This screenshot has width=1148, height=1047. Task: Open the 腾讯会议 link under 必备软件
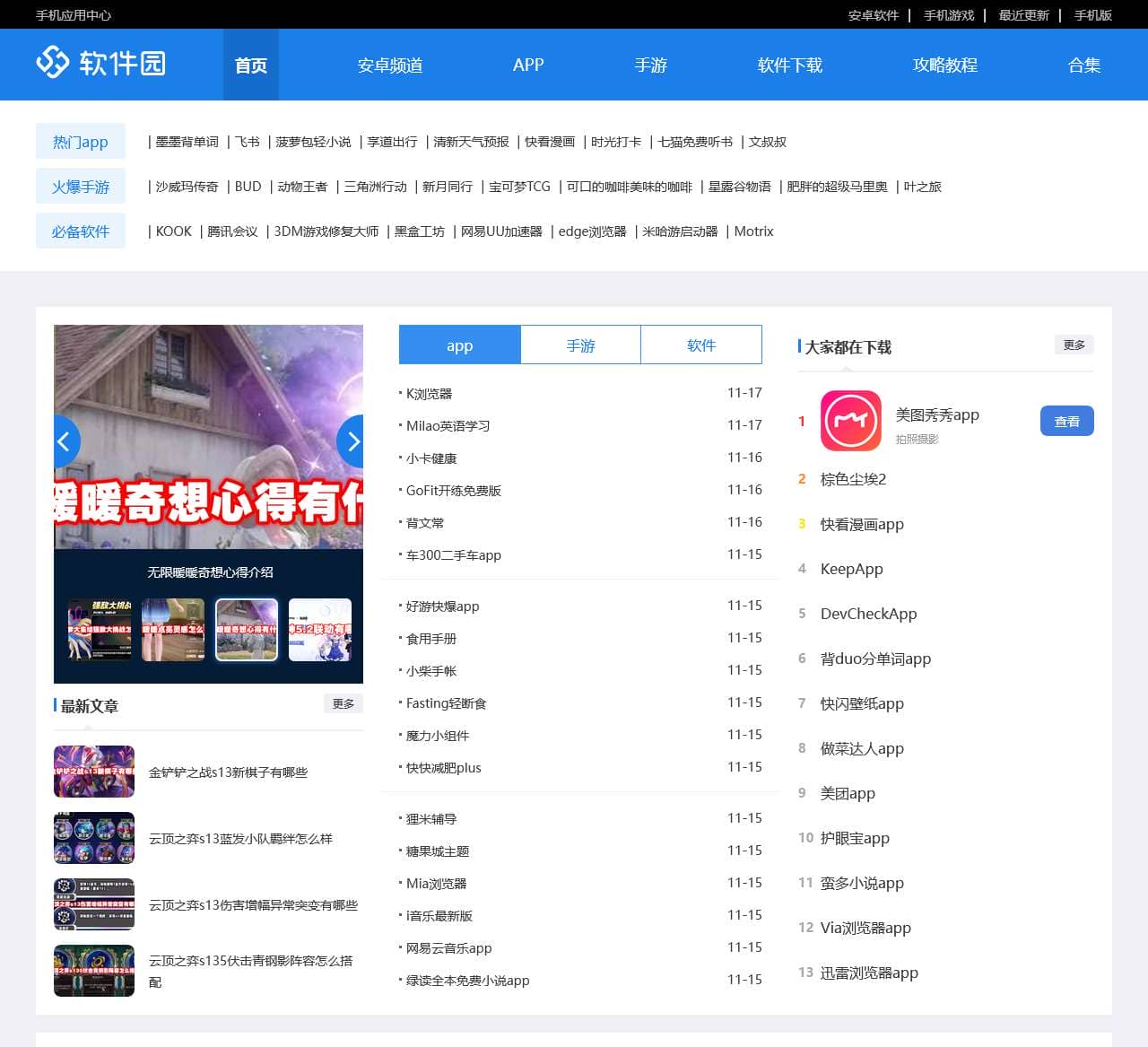pyautogui.click(x=232, y=231)
